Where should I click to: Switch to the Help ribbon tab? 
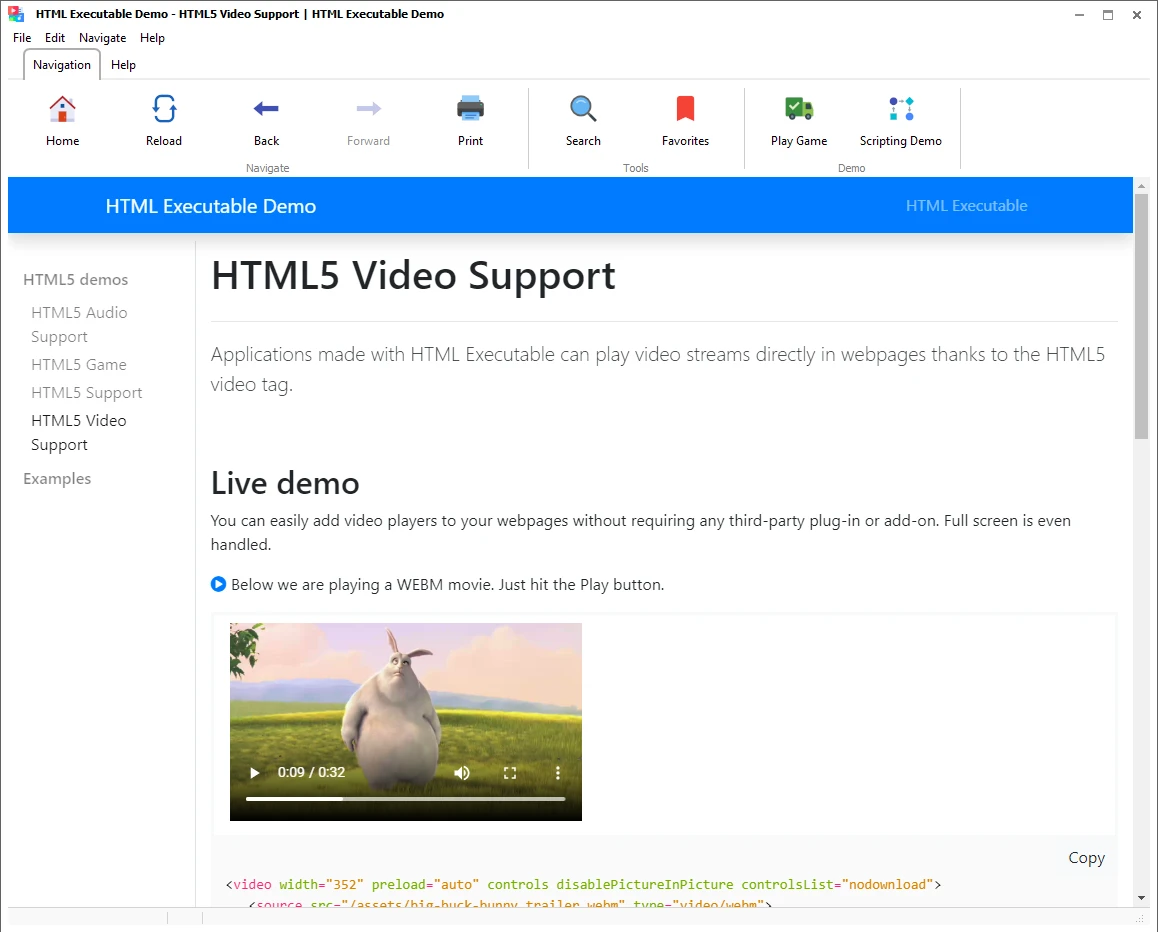(x=123, y=65)
